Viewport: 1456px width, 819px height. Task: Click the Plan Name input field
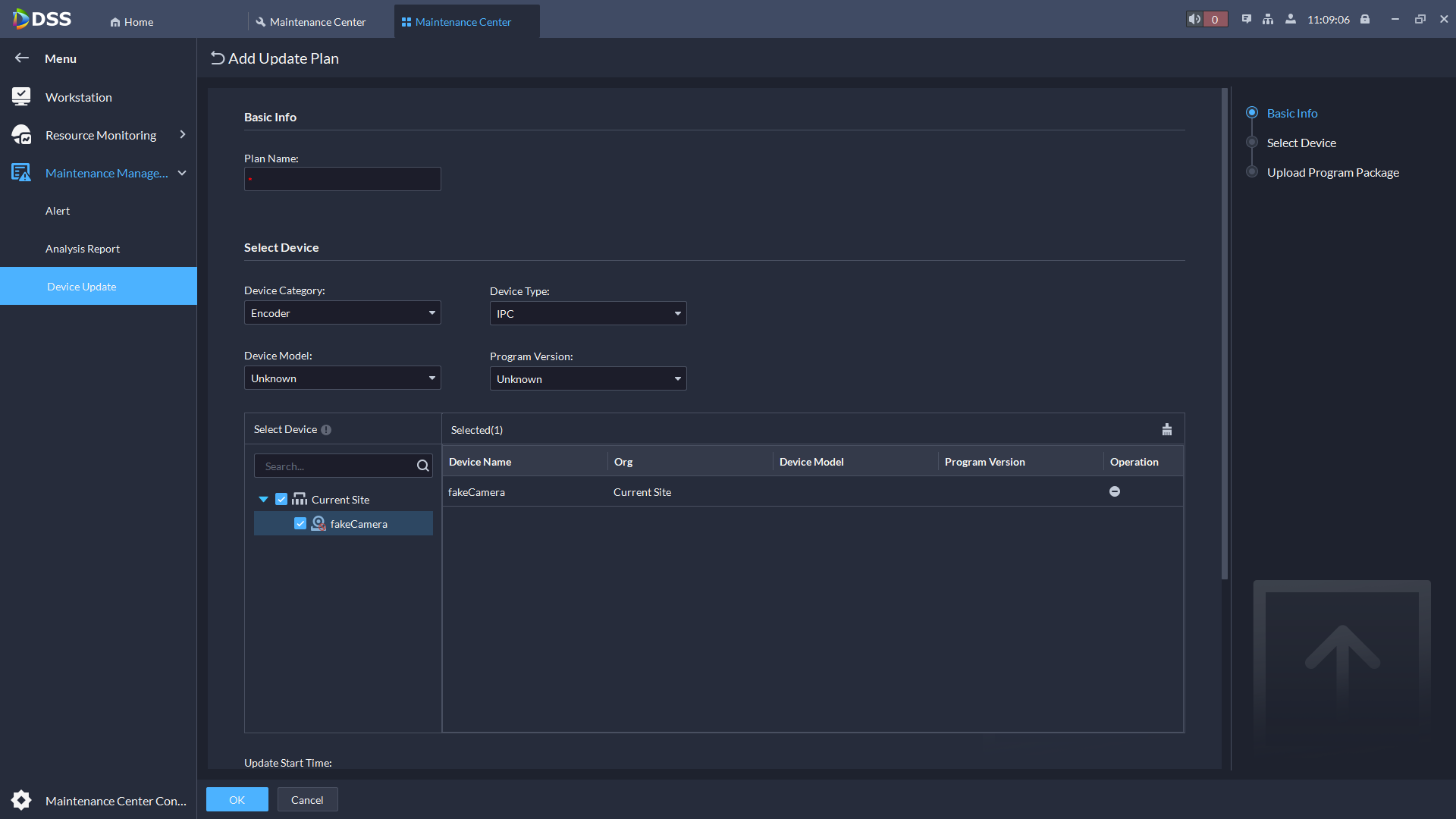point(343,180)
